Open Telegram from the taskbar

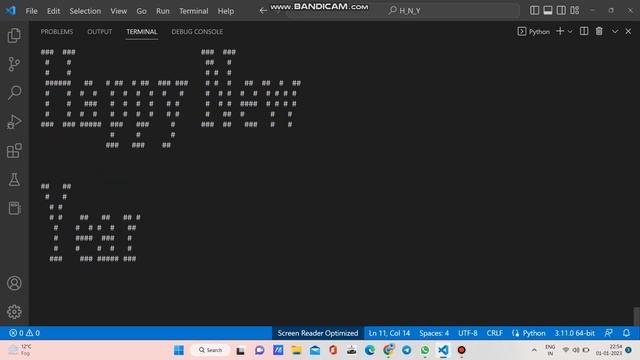407,350
